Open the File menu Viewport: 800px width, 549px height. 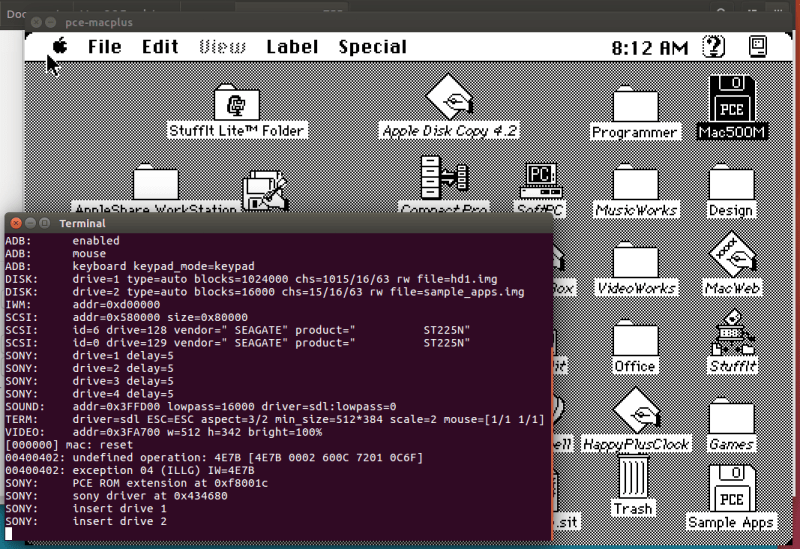[105, 47]
